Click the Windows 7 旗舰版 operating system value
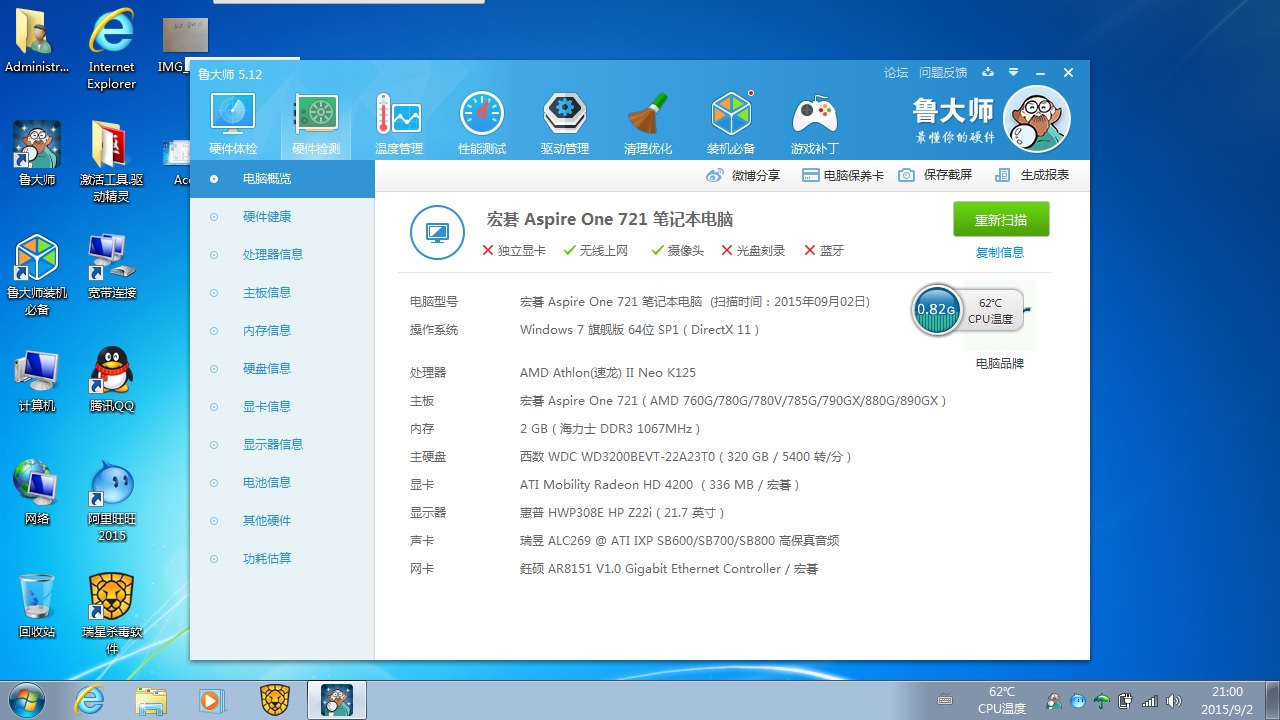 [640, 330]
